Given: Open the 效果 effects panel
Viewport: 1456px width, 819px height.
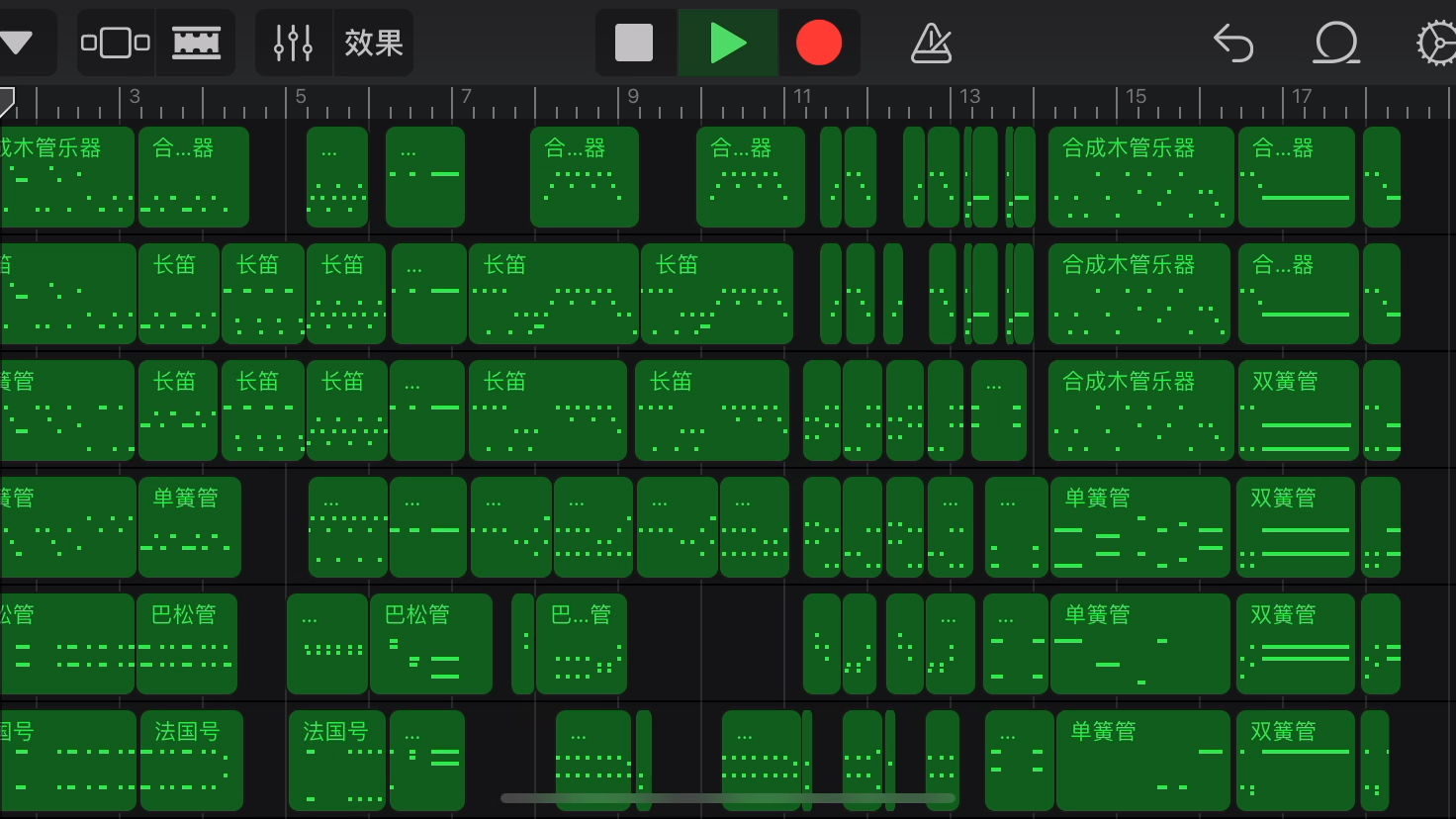Looking at the screenshot, I should point(374,43).
